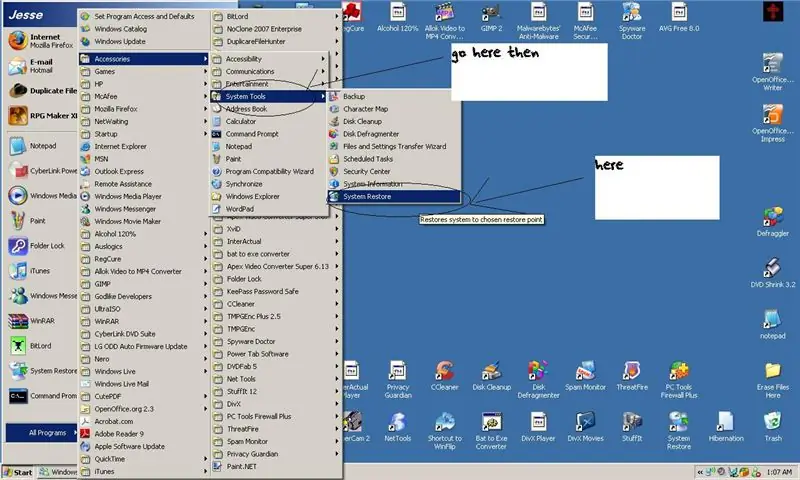
Task: Open Command Prompt from Accessories menu
Action: tap(268, 134)
